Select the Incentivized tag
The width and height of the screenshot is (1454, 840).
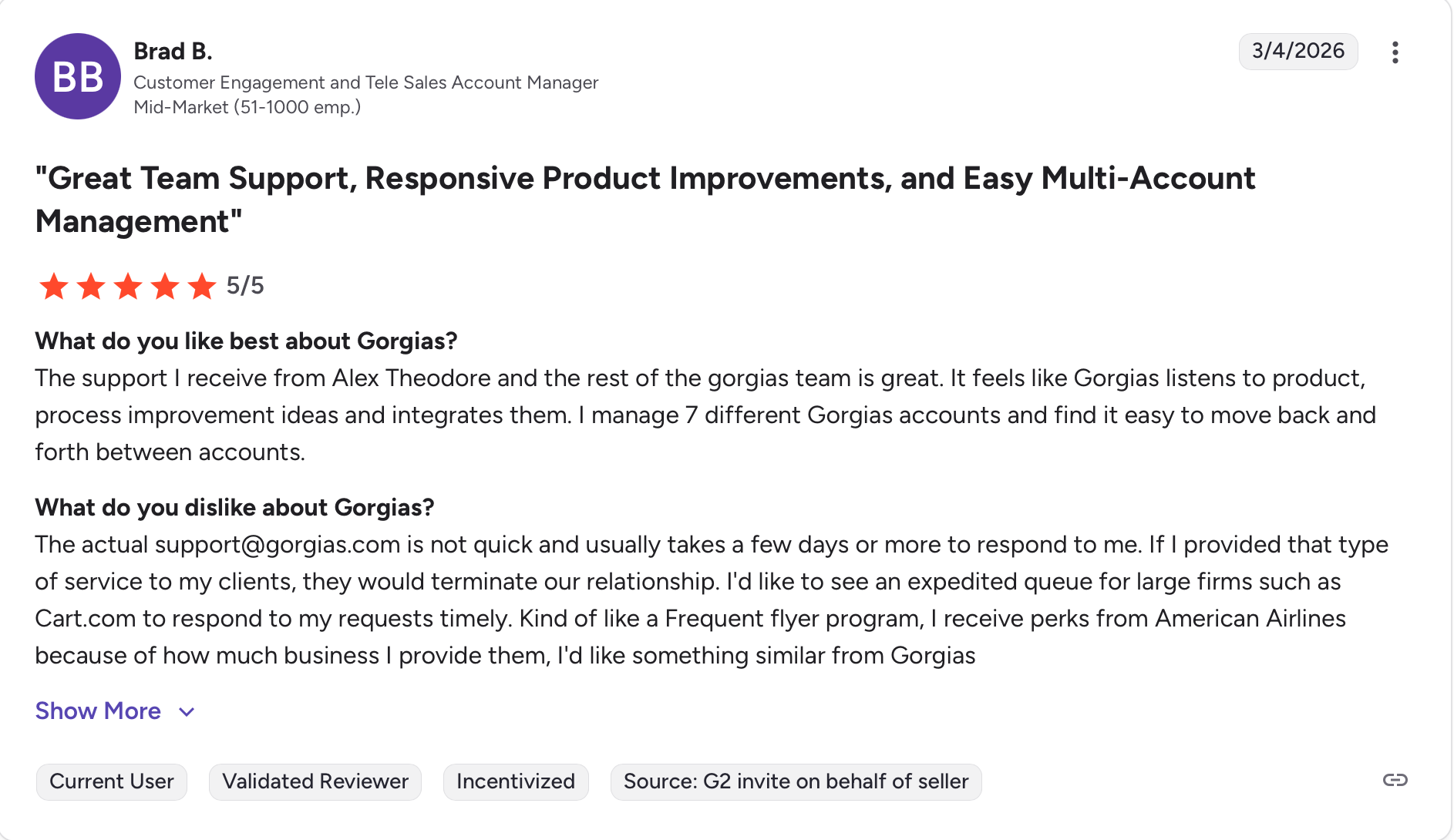pyautogui.click(x=516, y=781)
